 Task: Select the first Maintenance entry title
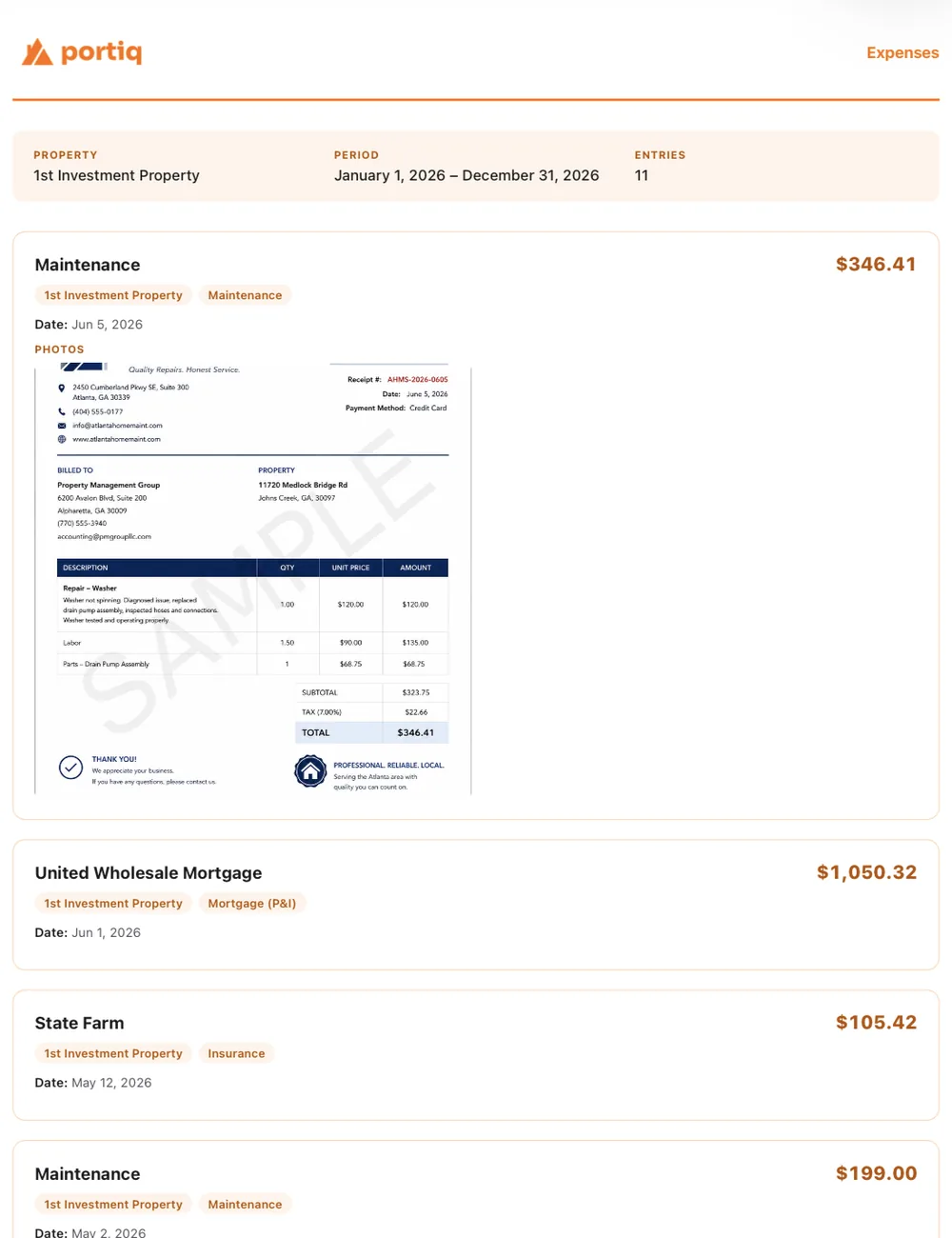click(x=88, y=265)
